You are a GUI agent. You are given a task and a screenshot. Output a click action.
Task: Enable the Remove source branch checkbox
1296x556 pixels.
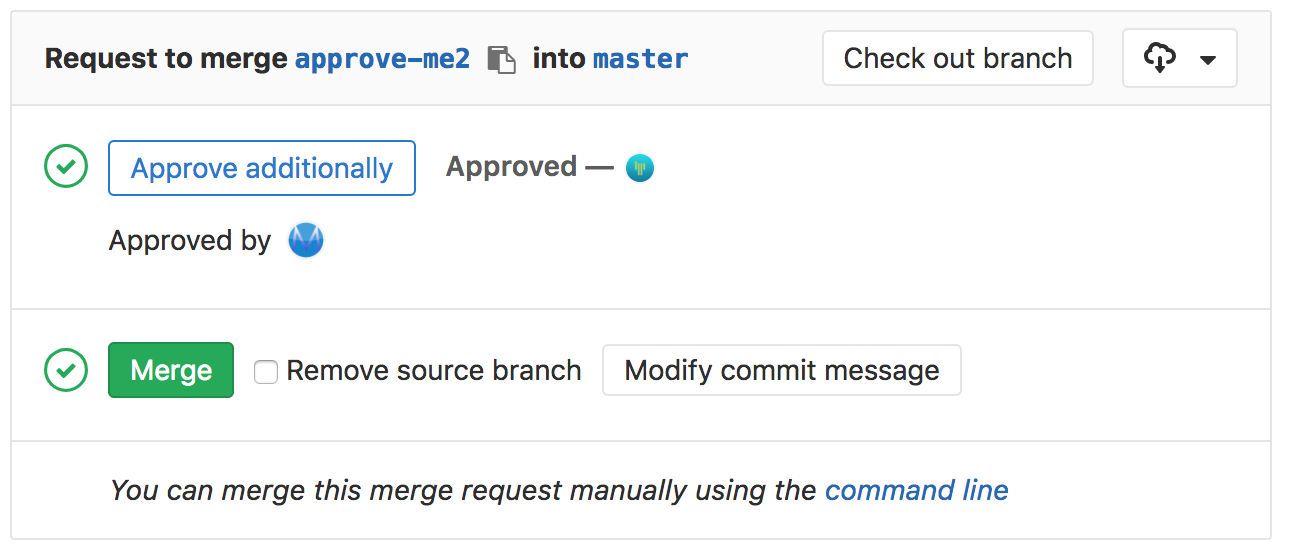click(x=265, y=371)
